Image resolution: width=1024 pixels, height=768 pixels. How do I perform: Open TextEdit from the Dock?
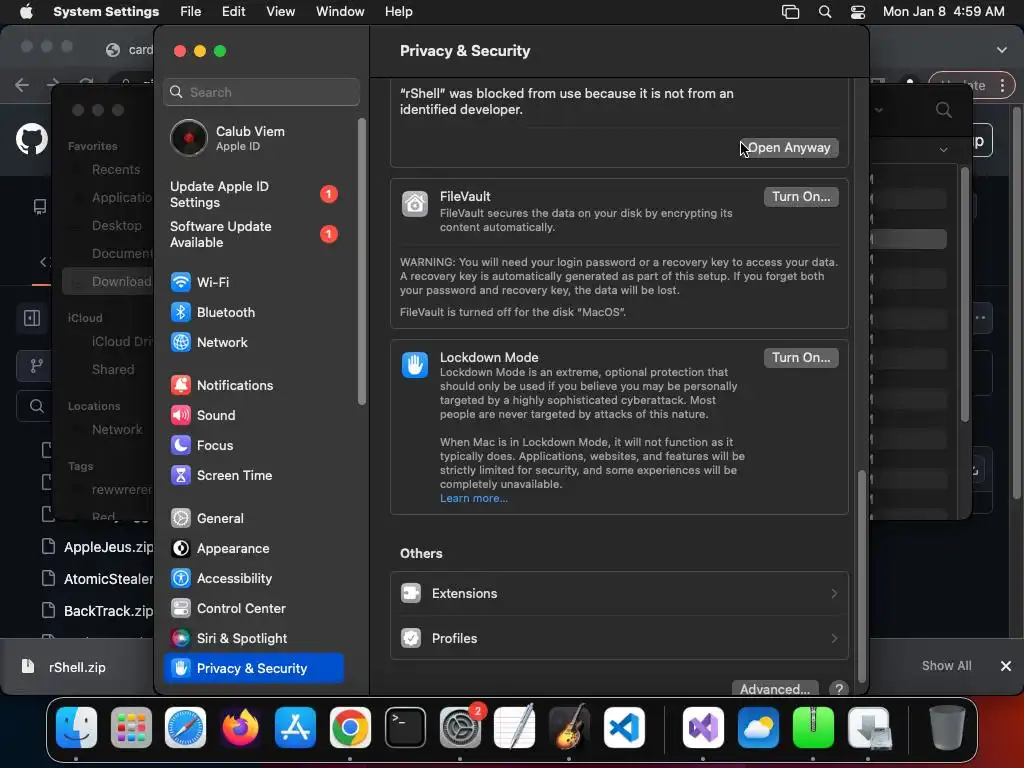coord(515,728)
